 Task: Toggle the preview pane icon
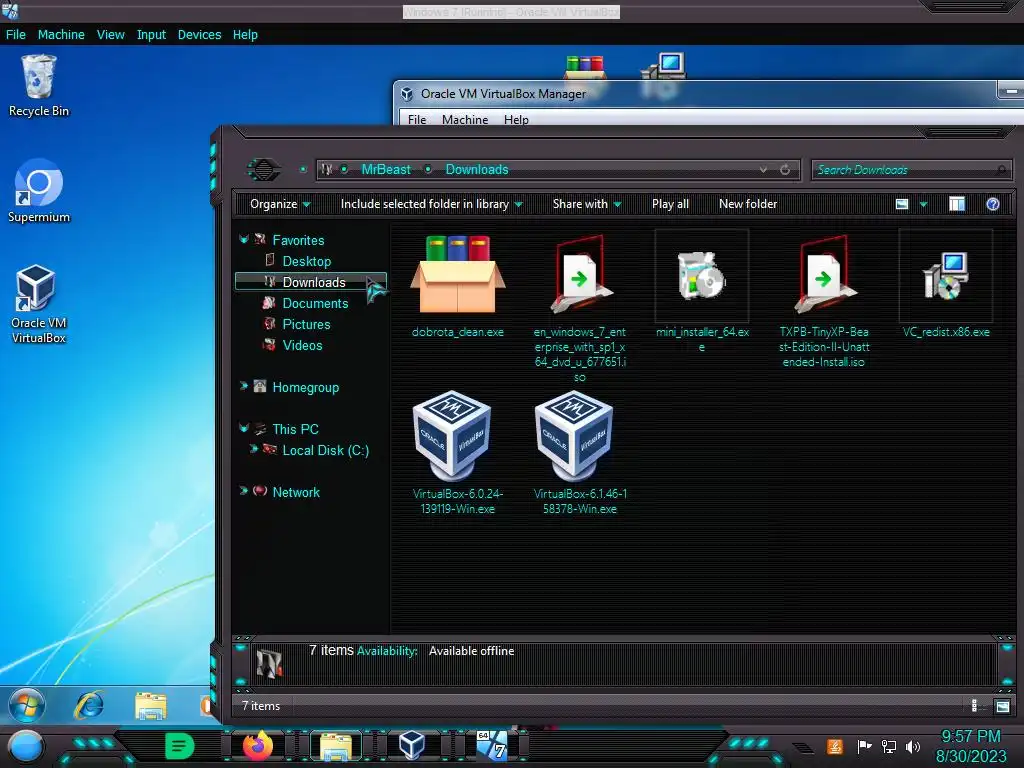pos(957,204)
